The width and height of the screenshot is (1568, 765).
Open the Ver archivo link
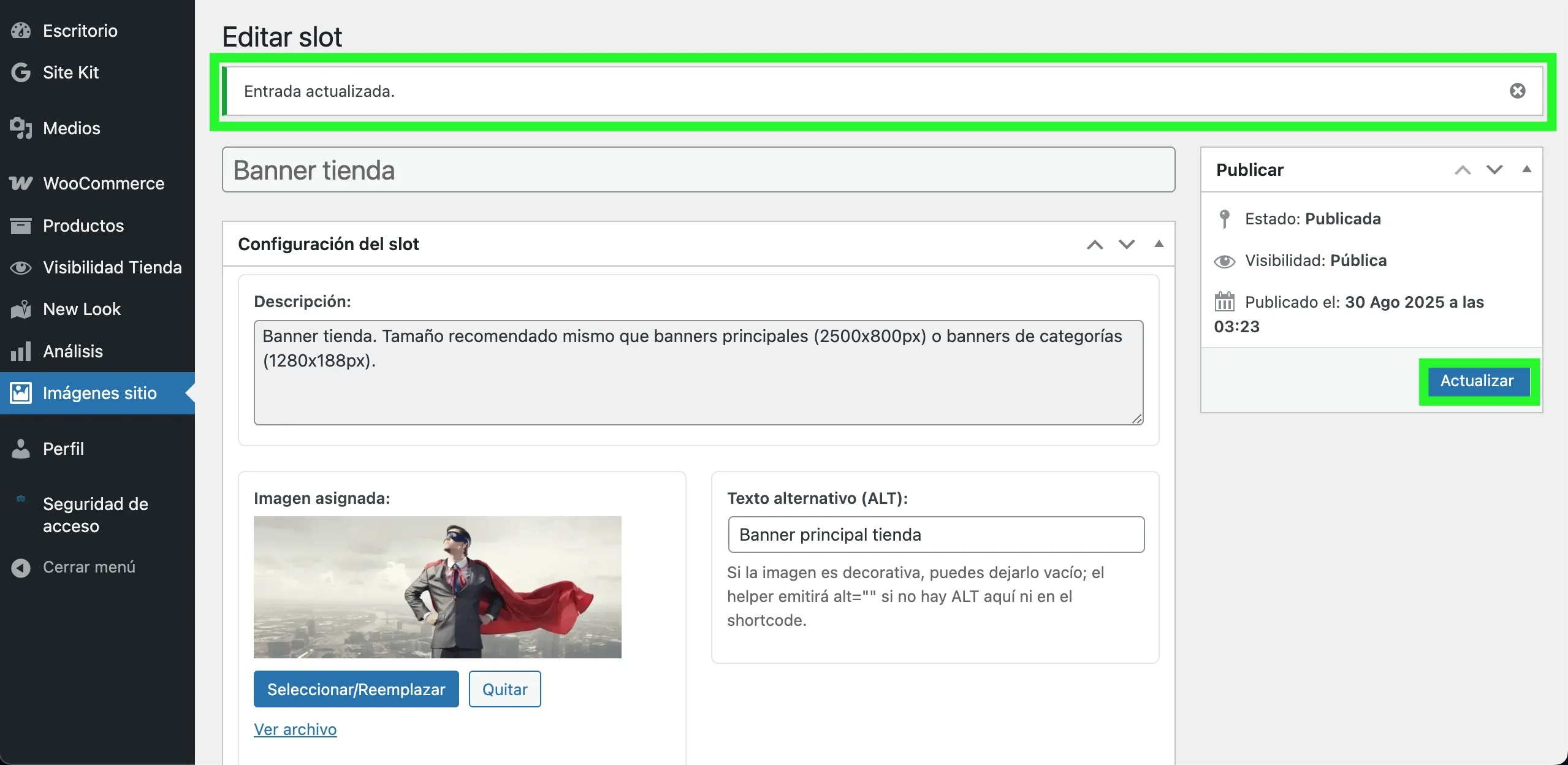click(295, 729)
